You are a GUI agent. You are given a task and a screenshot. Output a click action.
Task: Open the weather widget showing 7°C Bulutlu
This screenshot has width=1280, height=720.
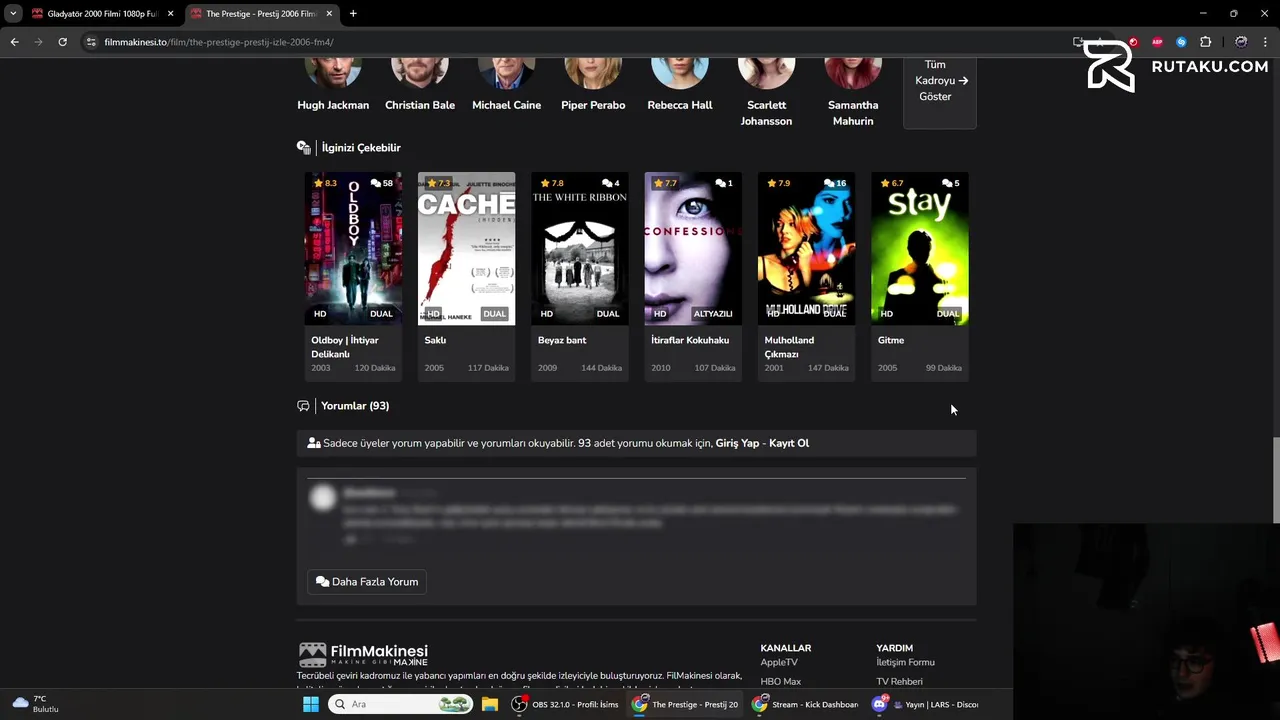point(35,704)
